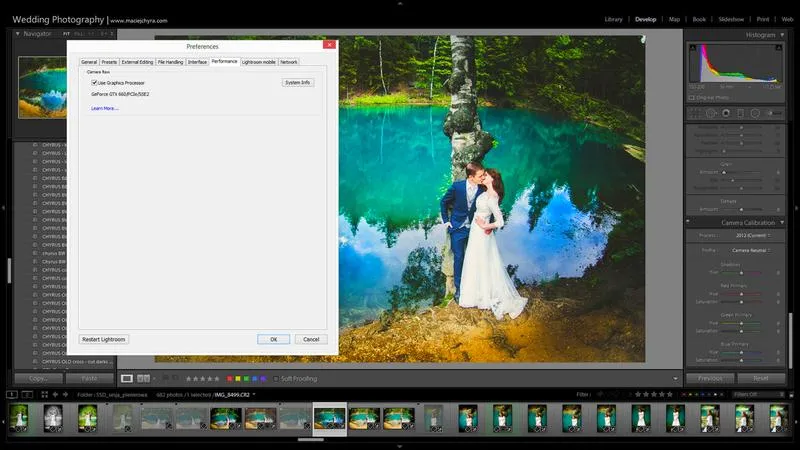Go forward with filmstrip right arrow

[x=65, y=394]
